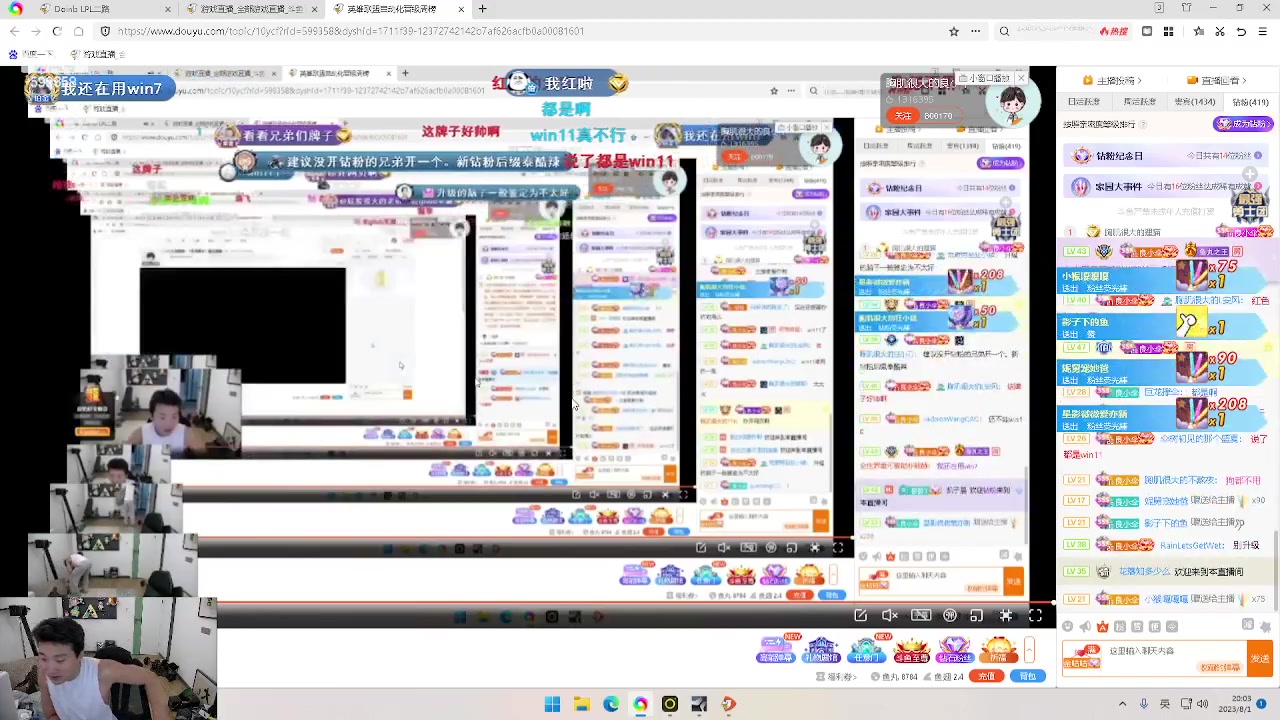
Task: Enter web page fullscreen mode
Action: tap(1006, 616)
